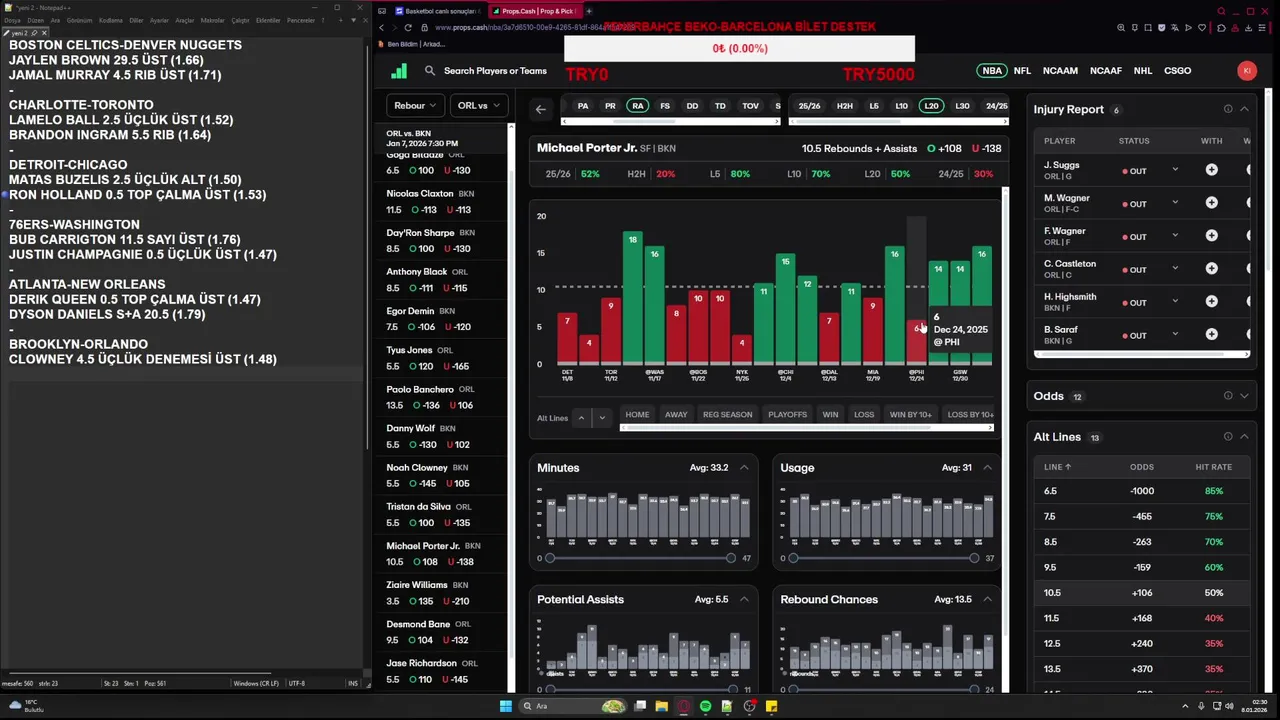Open Odds panel info icon
Screen dimensions: 1280x720
pyautogui.click(x=1228, y=396)
